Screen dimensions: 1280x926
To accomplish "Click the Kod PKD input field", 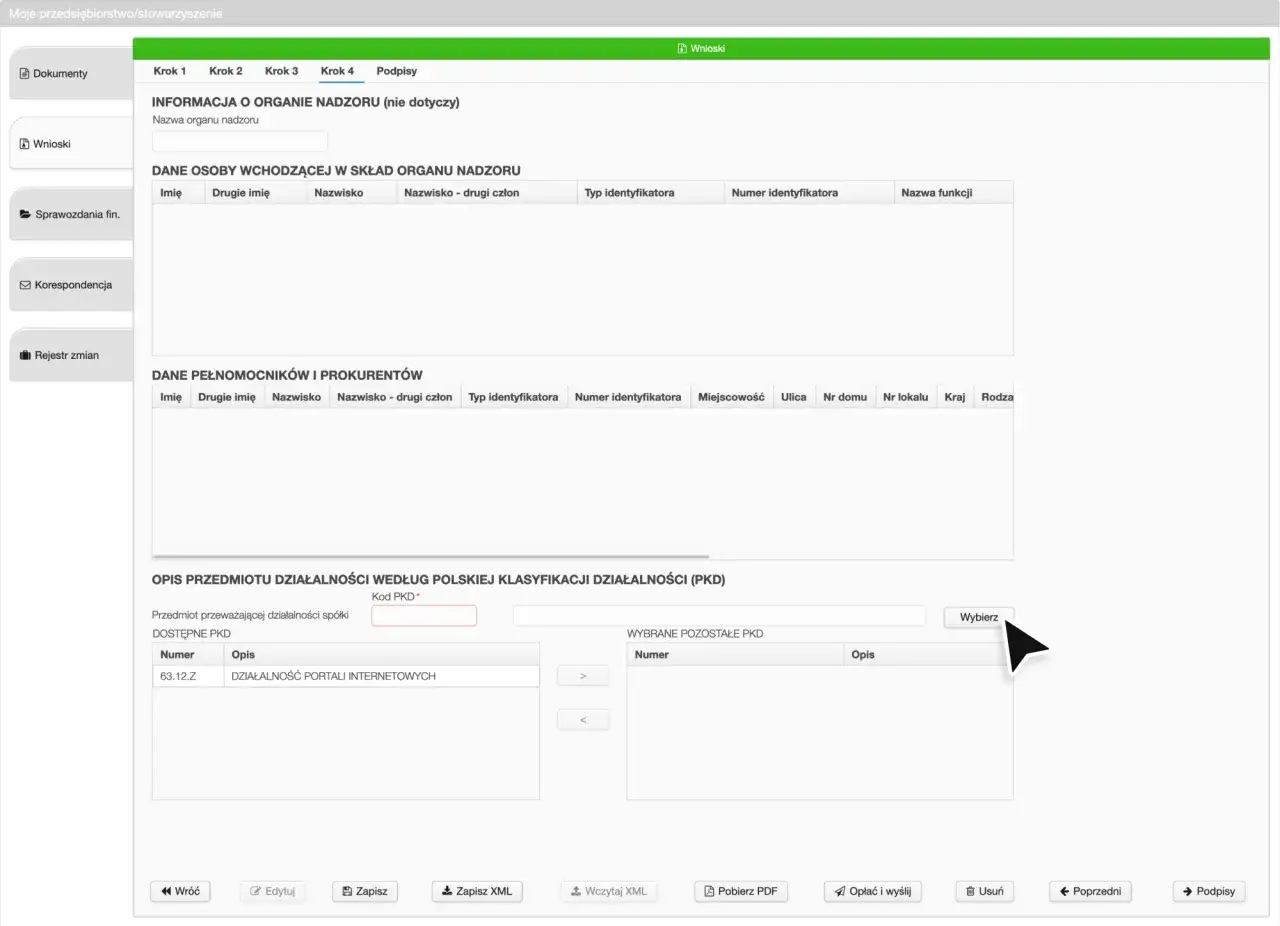I will coord(423,615).
